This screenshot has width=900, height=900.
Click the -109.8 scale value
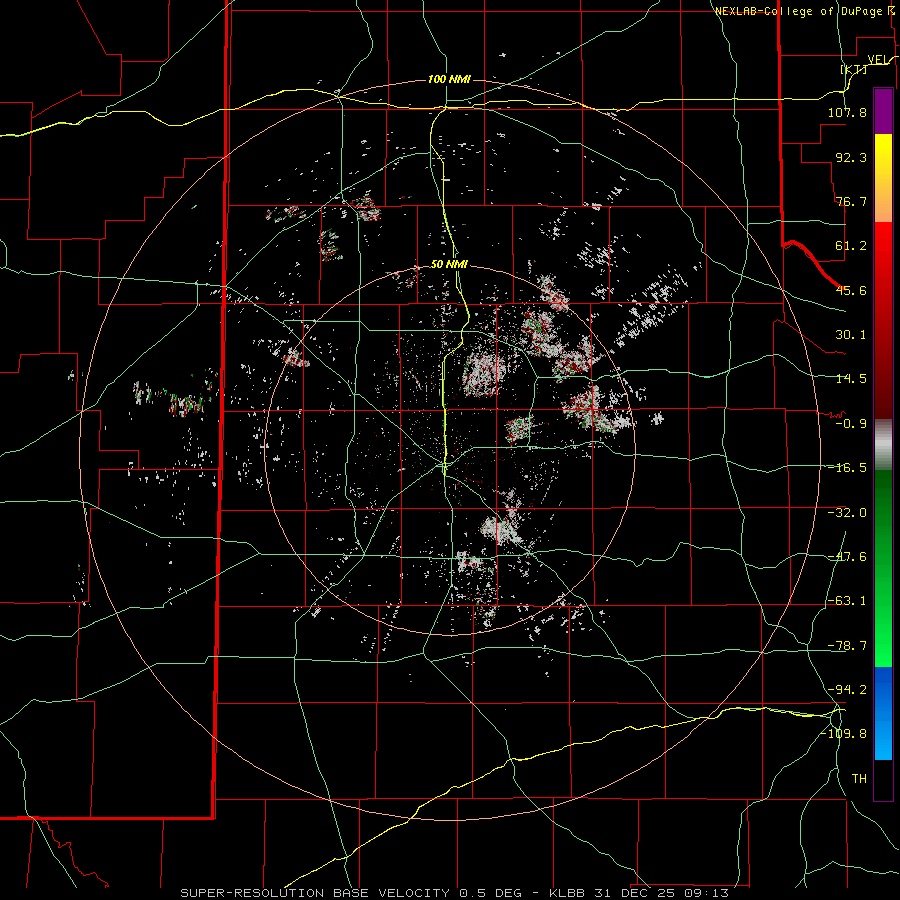click(x=844, y=734)
